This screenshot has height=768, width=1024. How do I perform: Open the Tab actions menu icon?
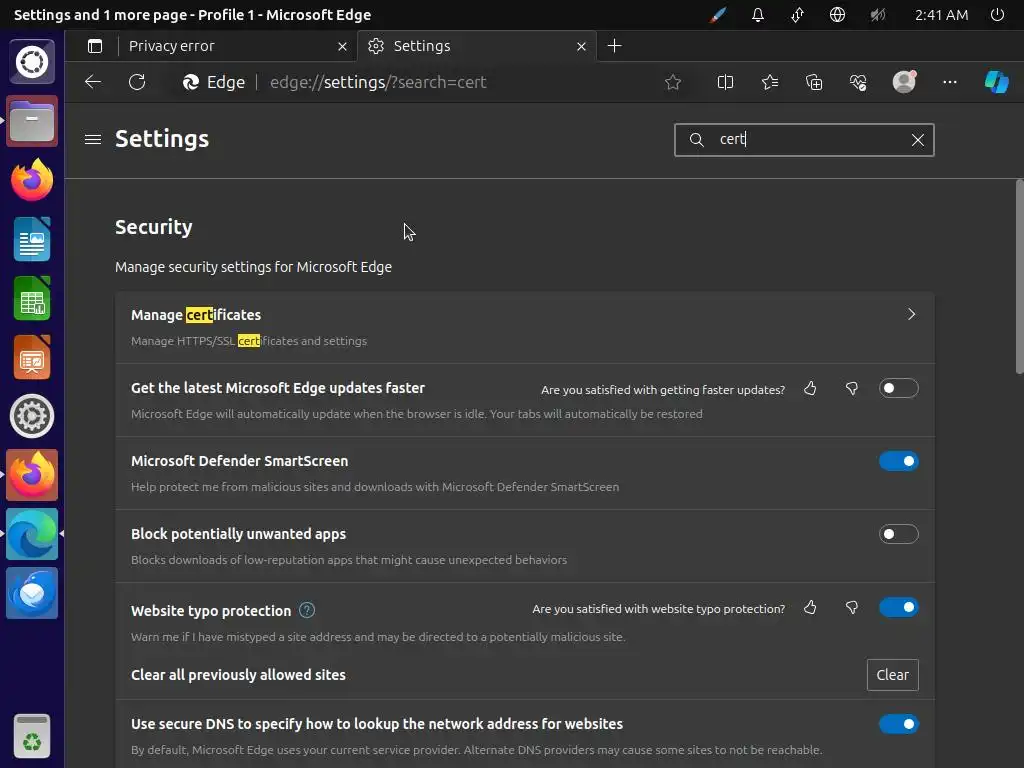(95, 46)
